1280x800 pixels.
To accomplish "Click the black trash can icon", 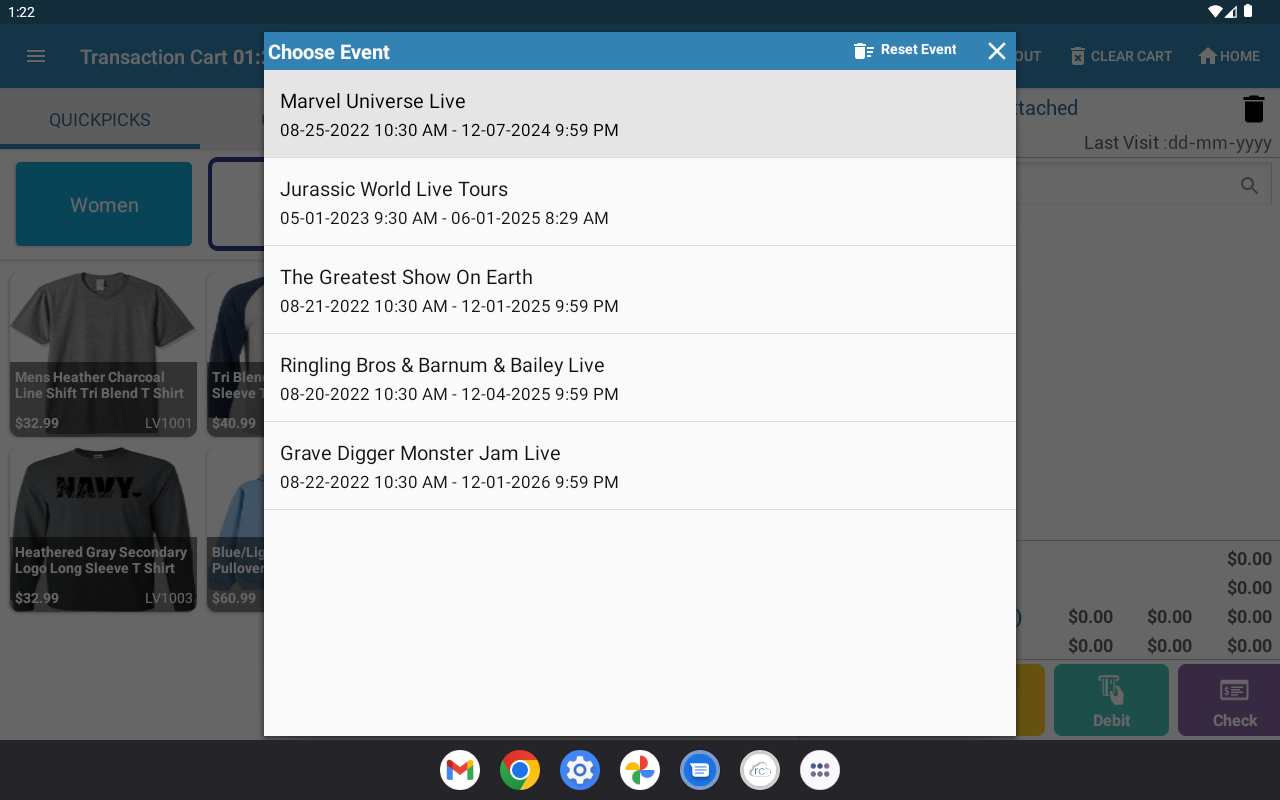I will coord(1254,108).
